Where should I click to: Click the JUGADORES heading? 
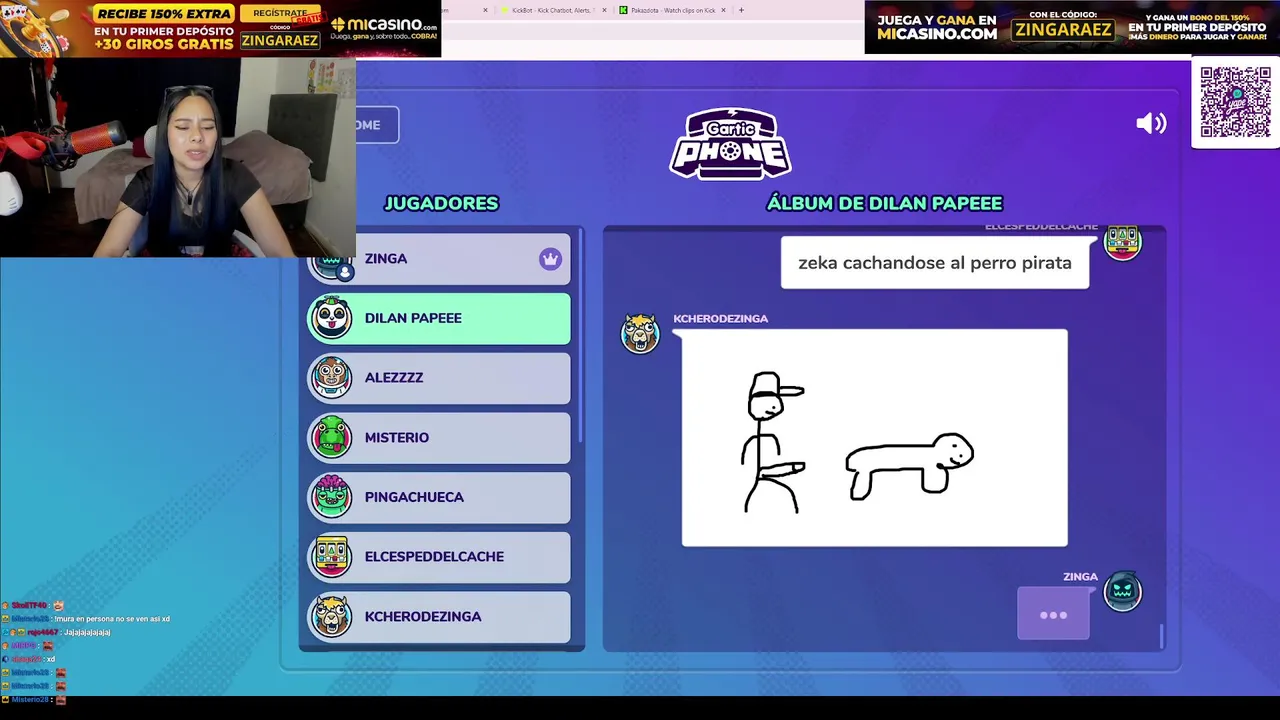click(x=441, y=203)
